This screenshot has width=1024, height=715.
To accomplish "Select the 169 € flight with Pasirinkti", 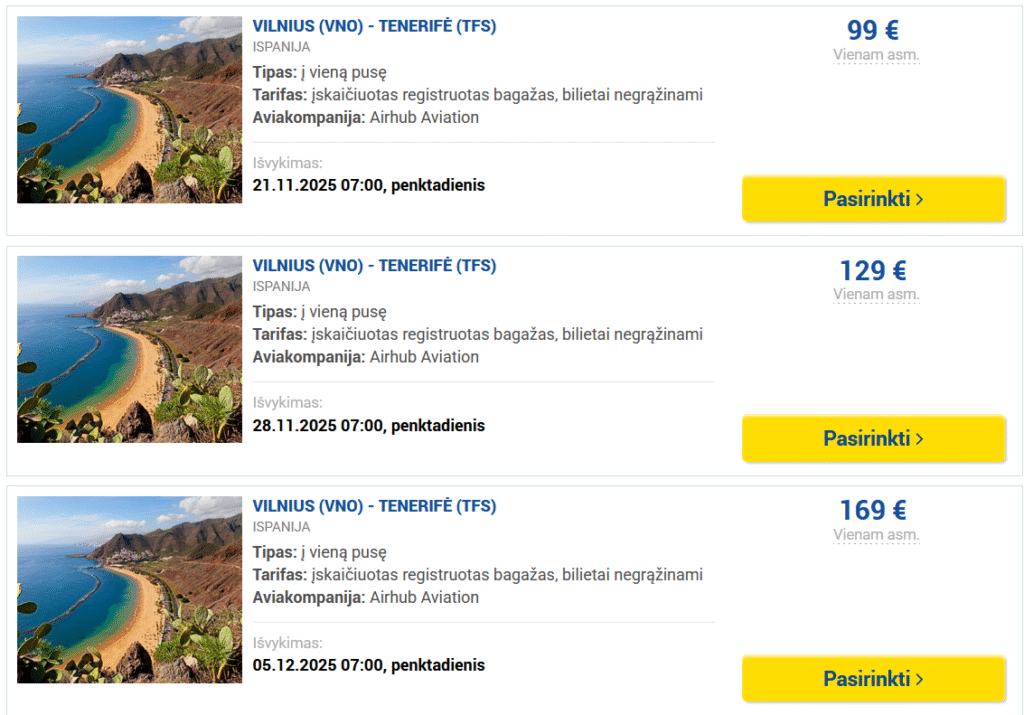I will pyautogui.click(x=873, y=679).
